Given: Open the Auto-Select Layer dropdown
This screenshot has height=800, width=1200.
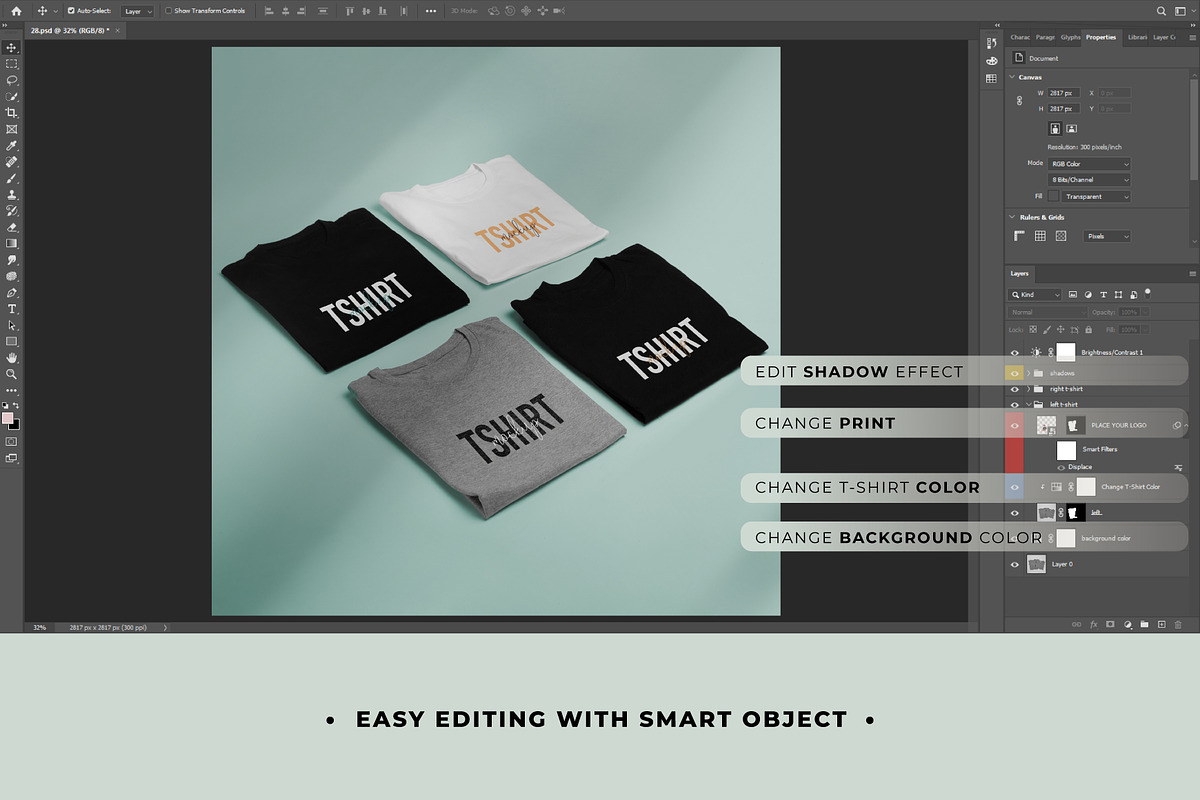Looking at the screenshot, I should coord(138,10).
